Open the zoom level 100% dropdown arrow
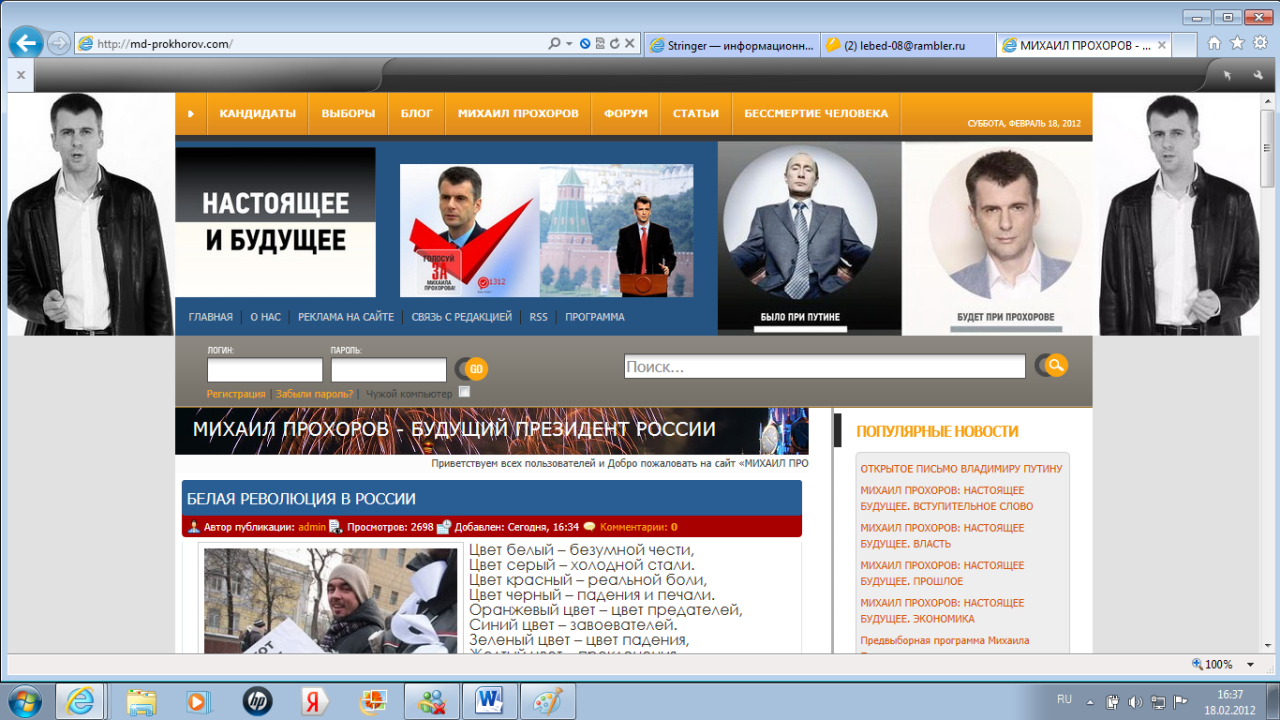The width and height of the screenshot is (1280, 720). (1250, 665)
